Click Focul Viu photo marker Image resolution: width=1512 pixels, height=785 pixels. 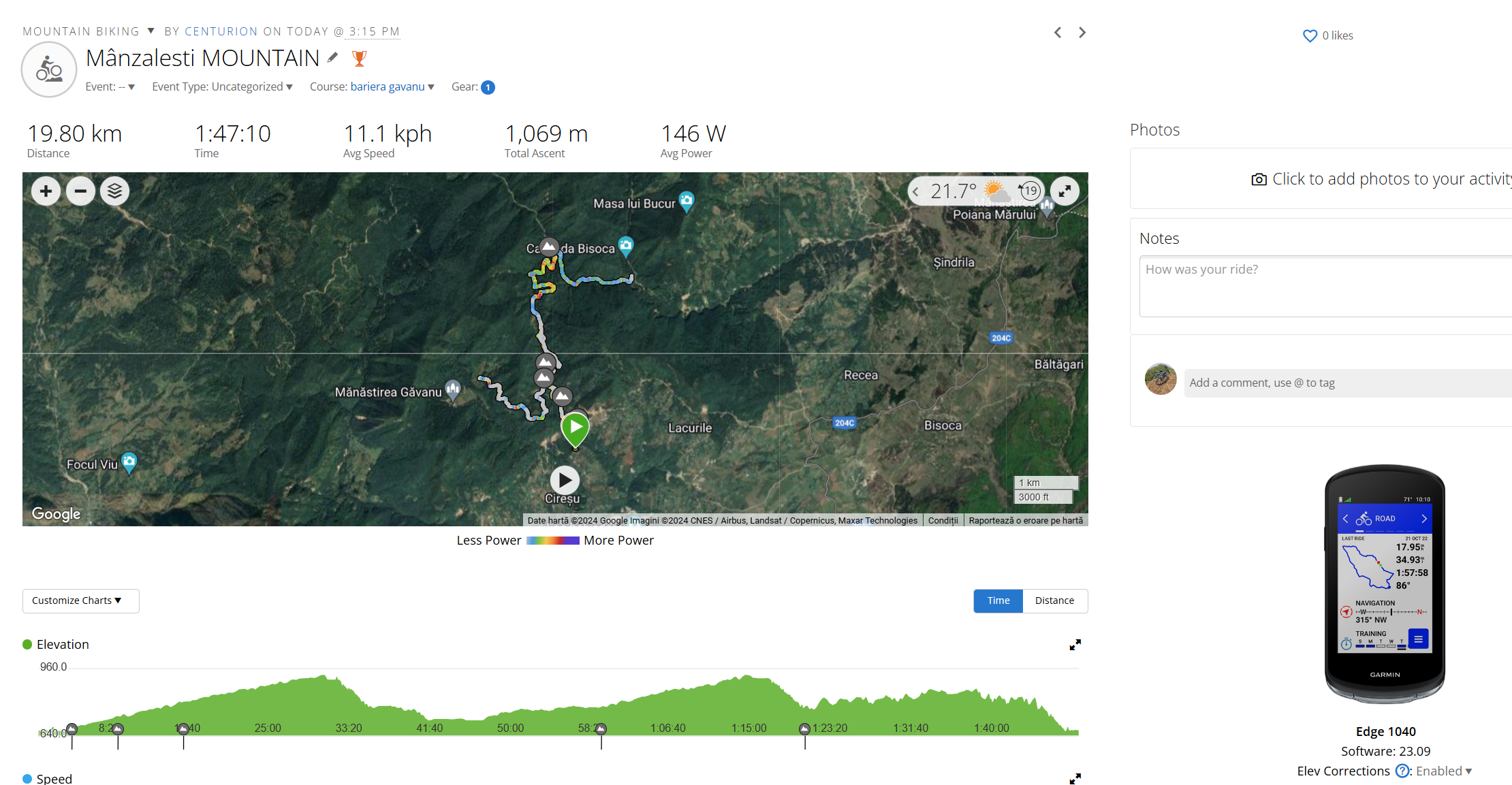[x=129, y=462]
